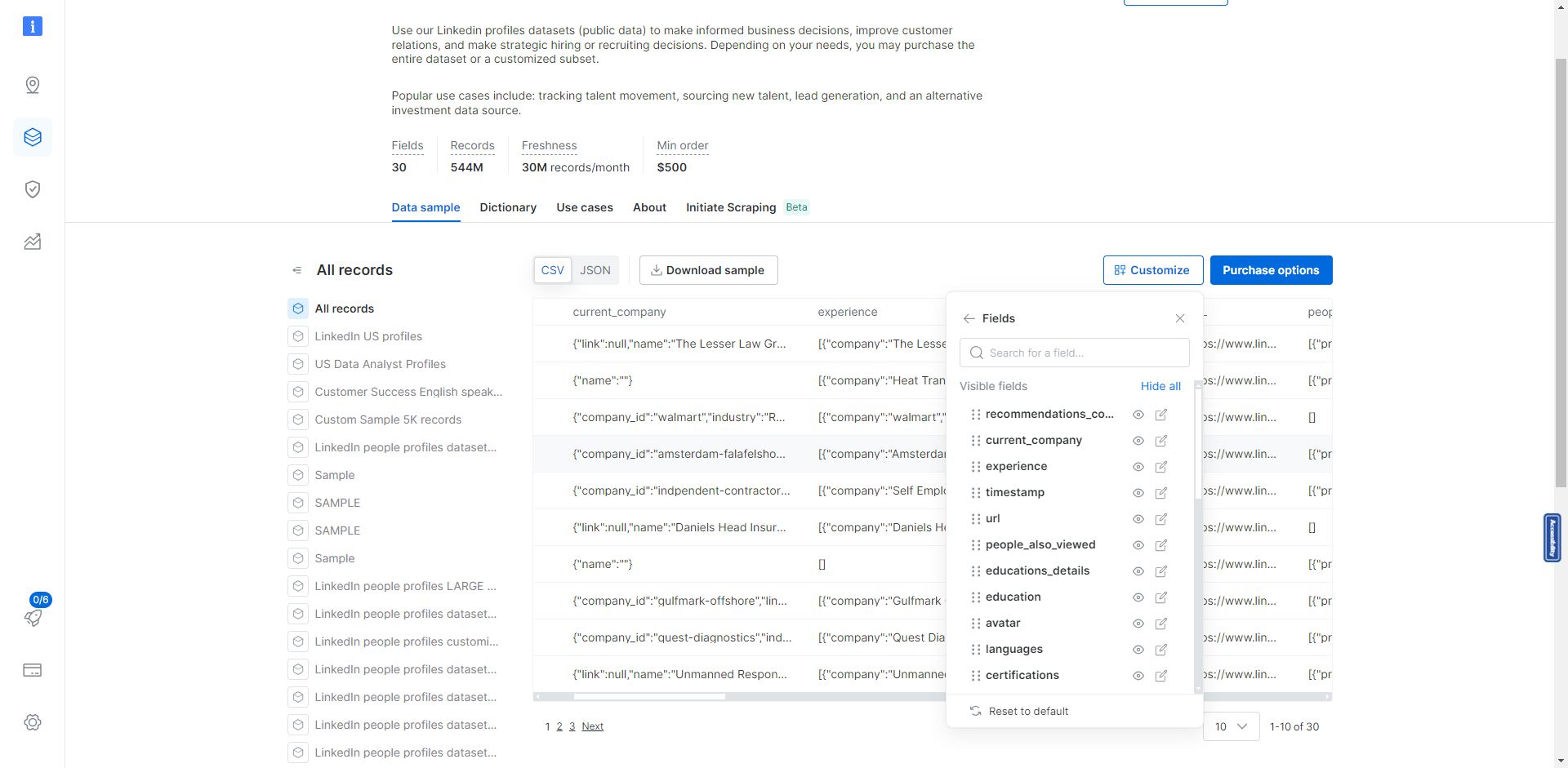Click the drag handle beside timestamp
This screenshot has height=768, width=1568.
tap(975, 493)
